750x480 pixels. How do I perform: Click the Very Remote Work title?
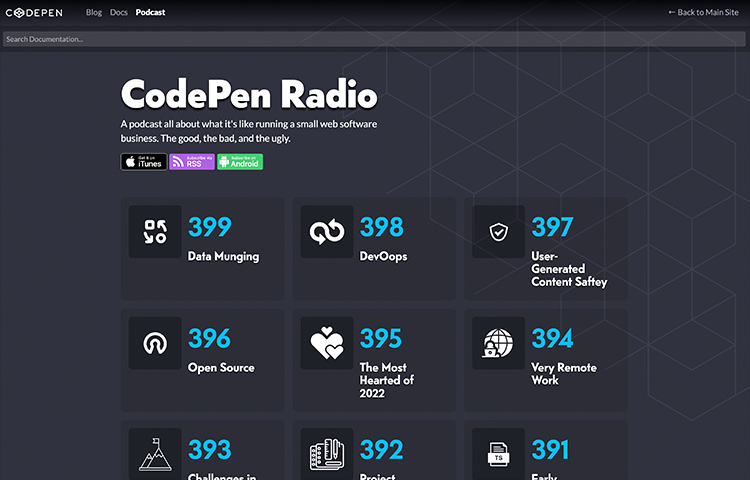564,374
